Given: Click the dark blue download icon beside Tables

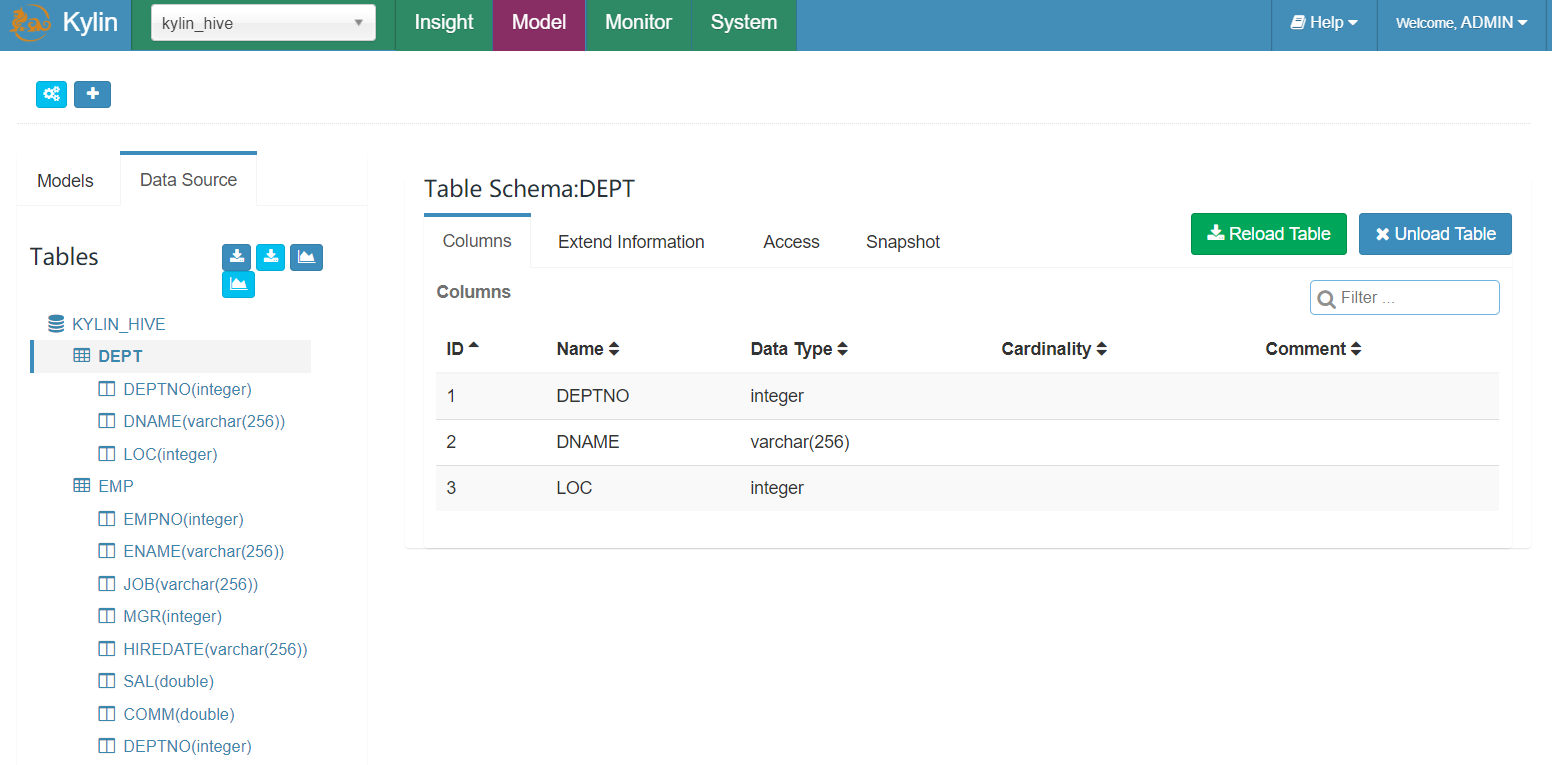Looking at the screenshot, I should click(x=236, y=257).
